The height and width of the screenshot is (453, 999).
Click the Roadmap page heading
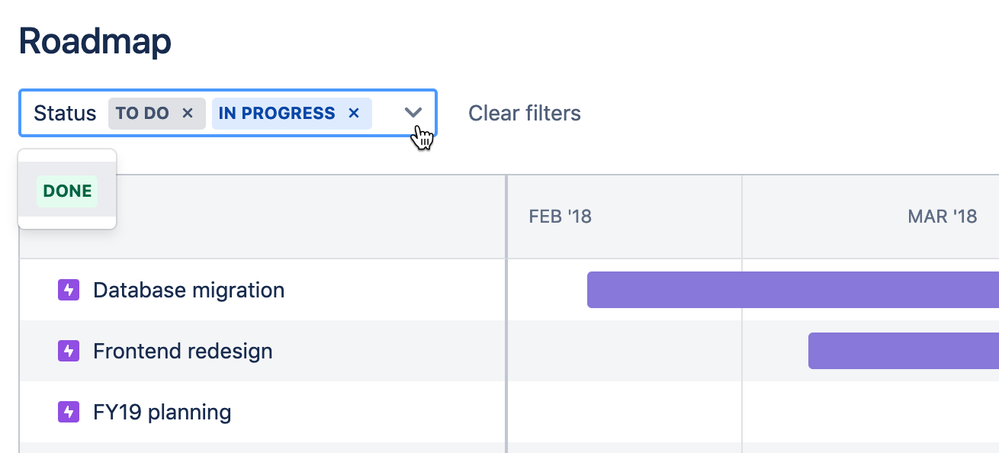click(95, 41)
